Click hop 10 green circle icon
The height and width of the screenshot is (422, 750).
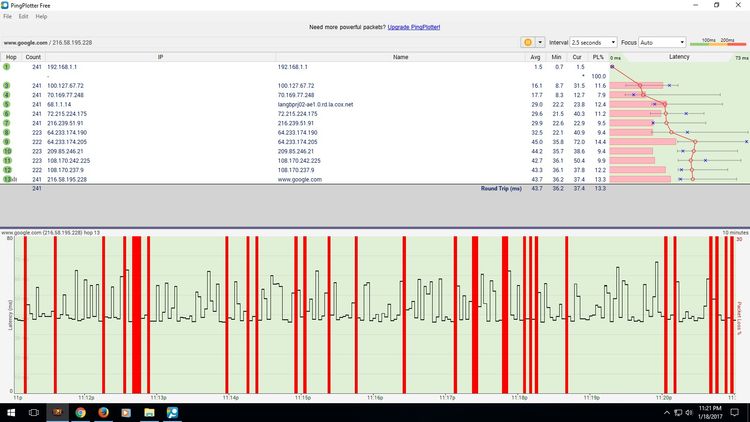click(x=7, y=151)
